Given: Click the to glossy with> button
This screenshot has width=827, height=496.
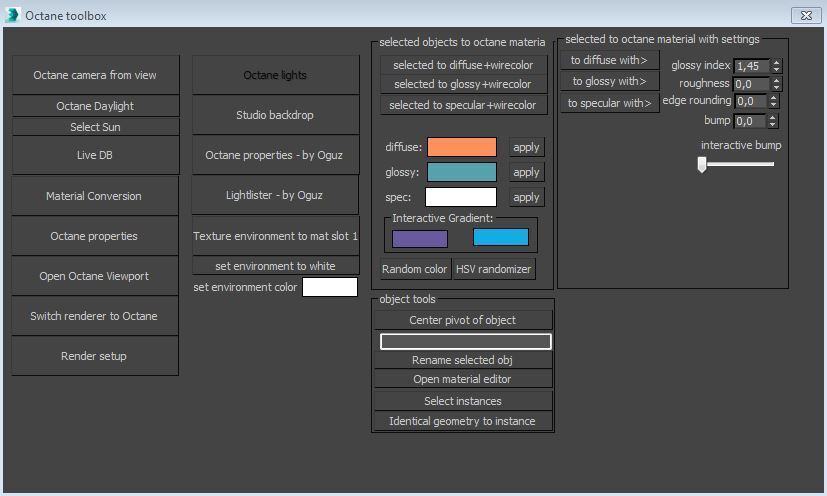Looking at the screenshot, I should (610, 81).
